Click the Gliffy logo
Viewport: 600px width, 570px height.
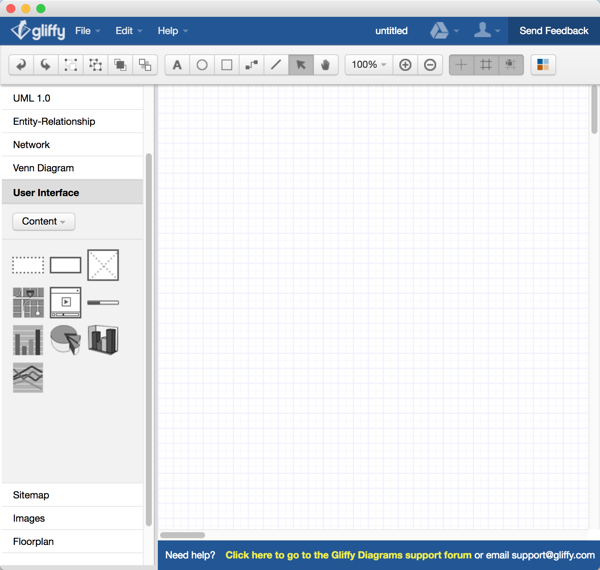pyautogui.click(x=38, y=30)
